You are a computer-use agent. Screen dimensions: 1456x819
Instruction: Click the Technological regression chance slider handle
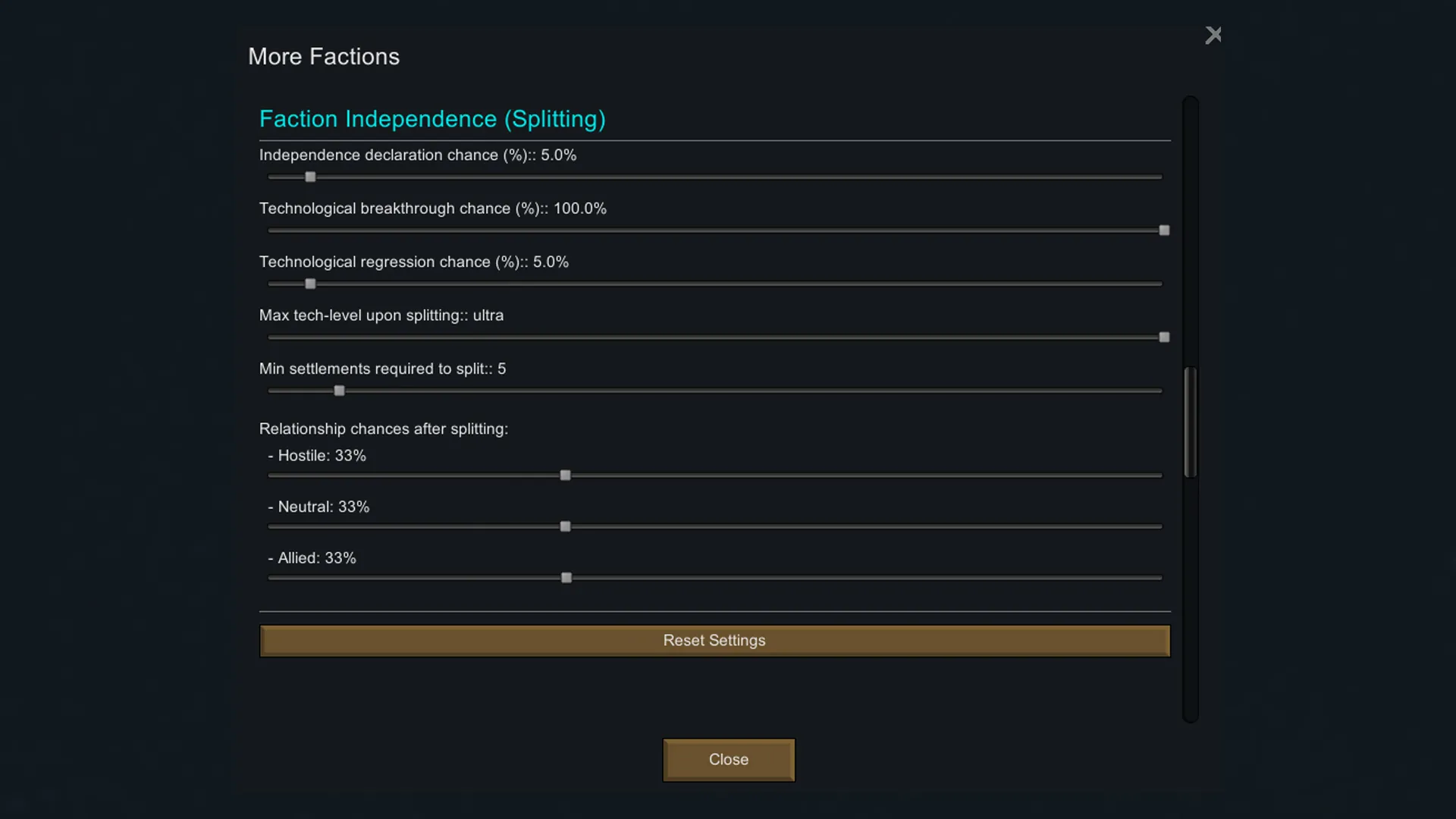click(310, 284)
